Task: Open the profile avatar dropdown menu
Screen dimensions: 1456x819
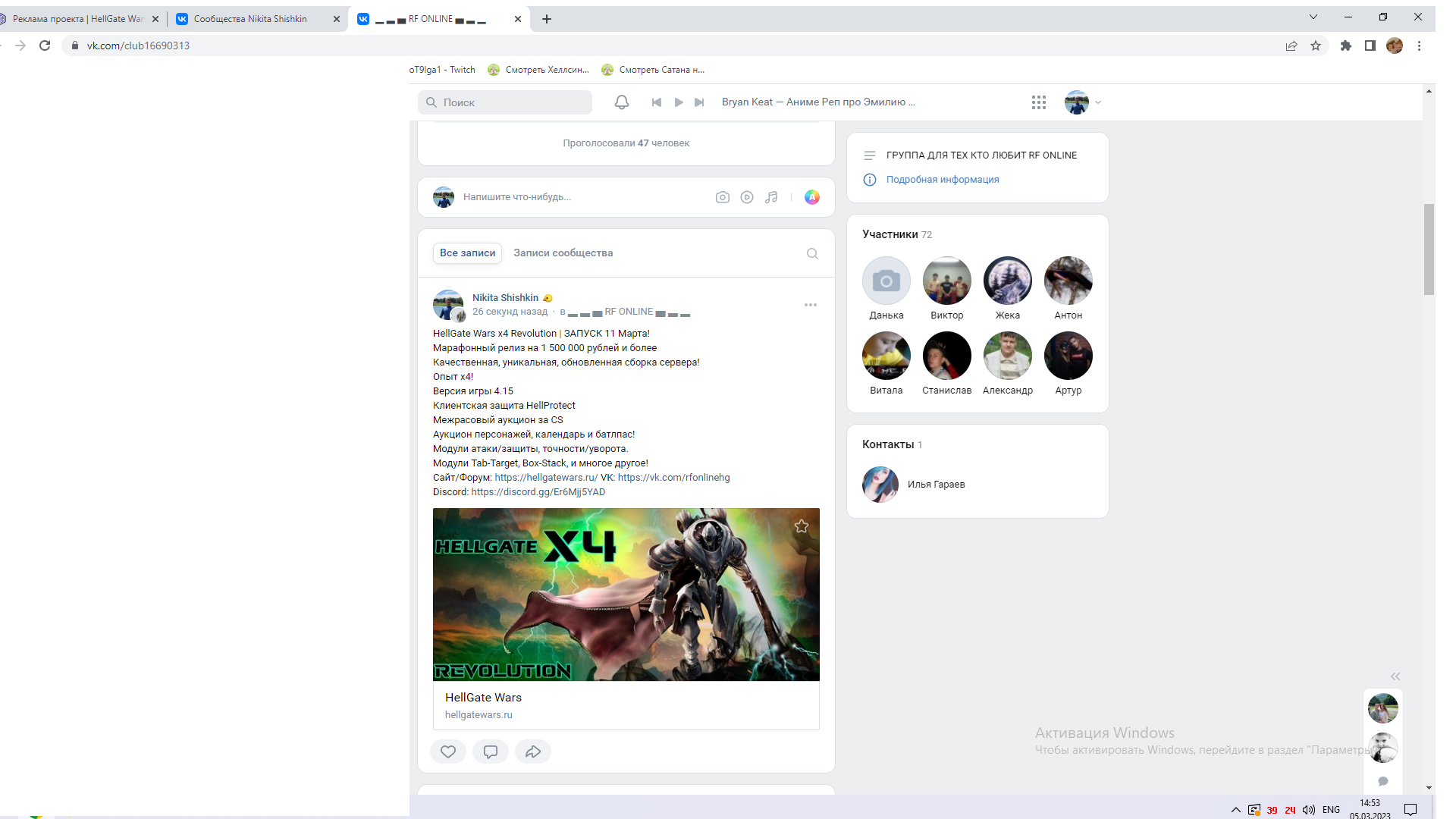Action: point(1083,102)
